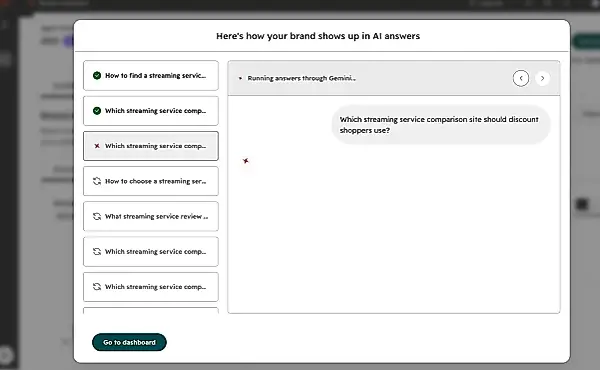Click the Go to dashboard button

point(129,342)
